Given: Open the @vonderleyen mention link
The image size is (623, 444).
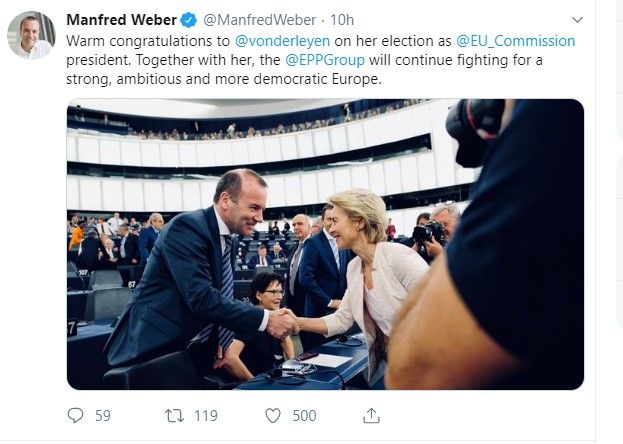Looking at the screenshot, I should 282,41.
